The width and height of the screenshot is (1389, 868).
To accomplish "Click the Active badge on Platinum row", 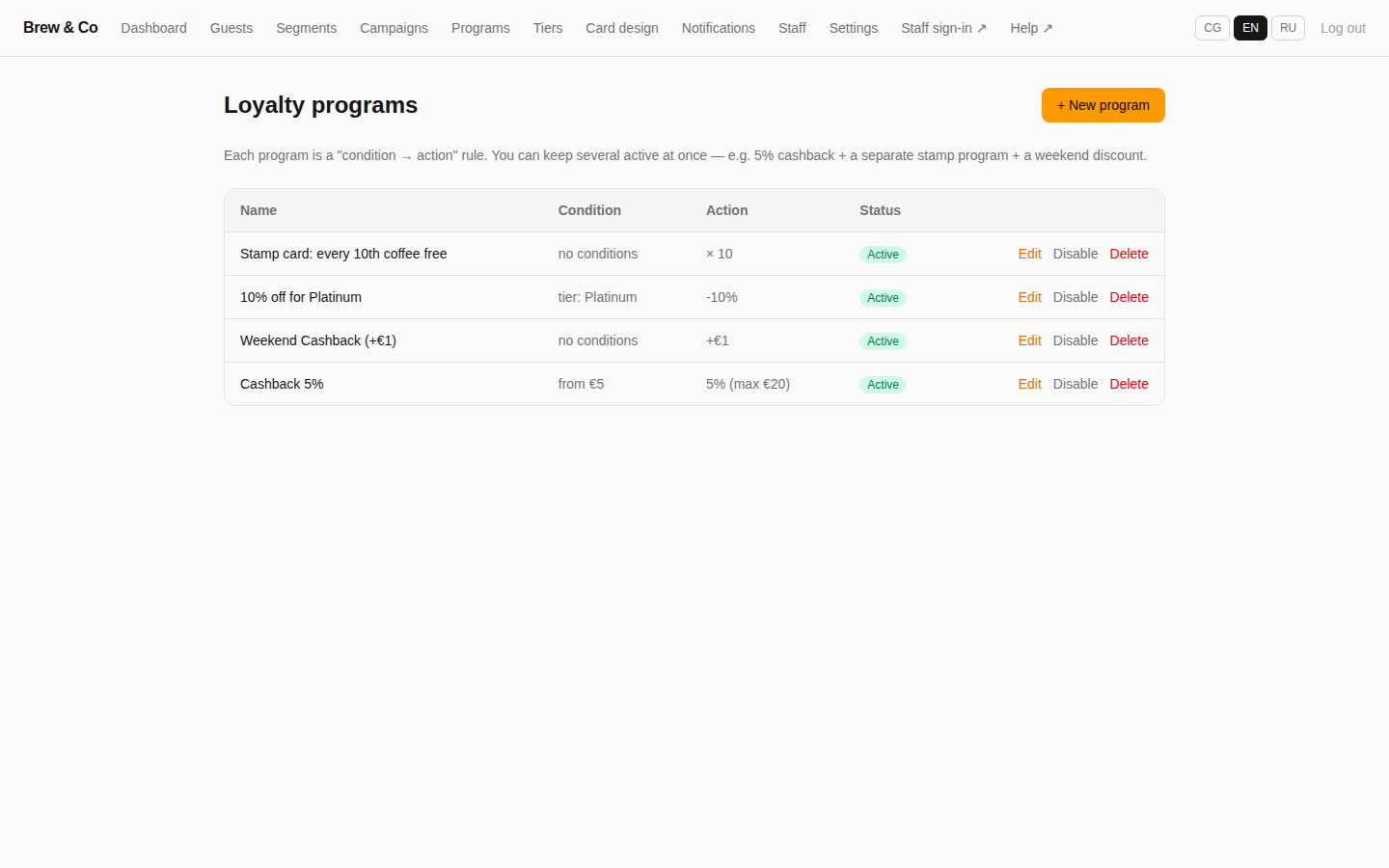I will pos(883,298).
